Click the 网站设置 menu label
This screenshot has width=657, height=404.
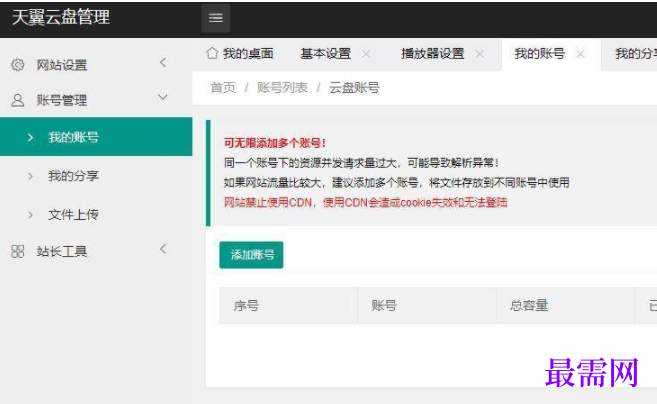[x=62, y=65]
